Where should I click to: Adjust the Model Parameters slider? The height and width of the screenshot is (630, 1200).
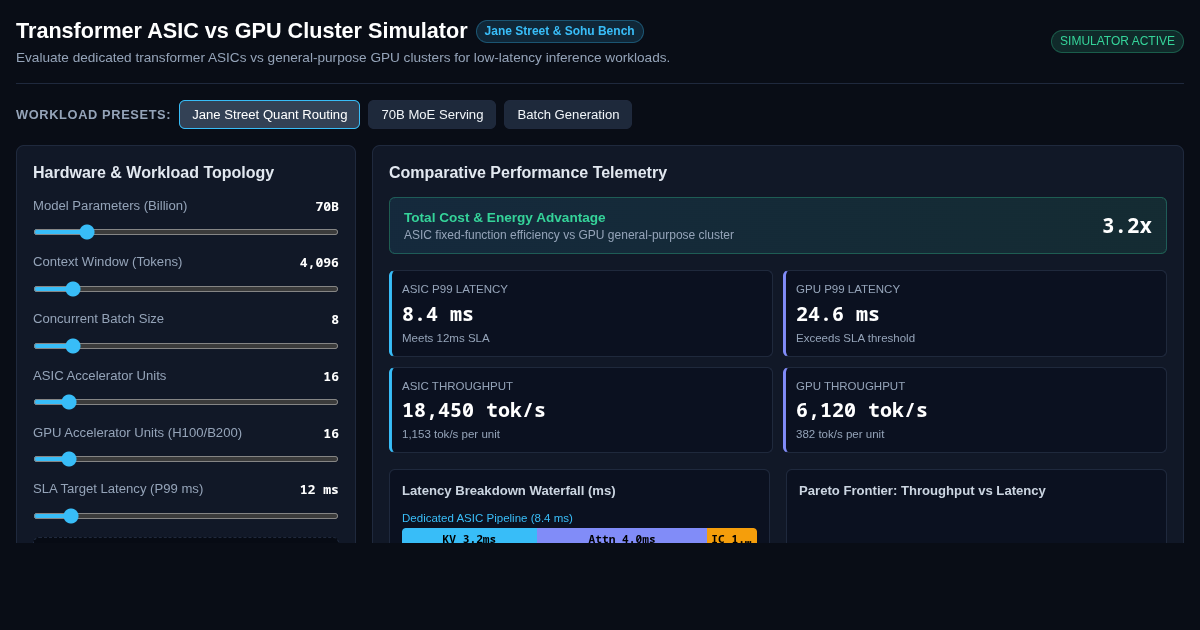tap(186, 232)
